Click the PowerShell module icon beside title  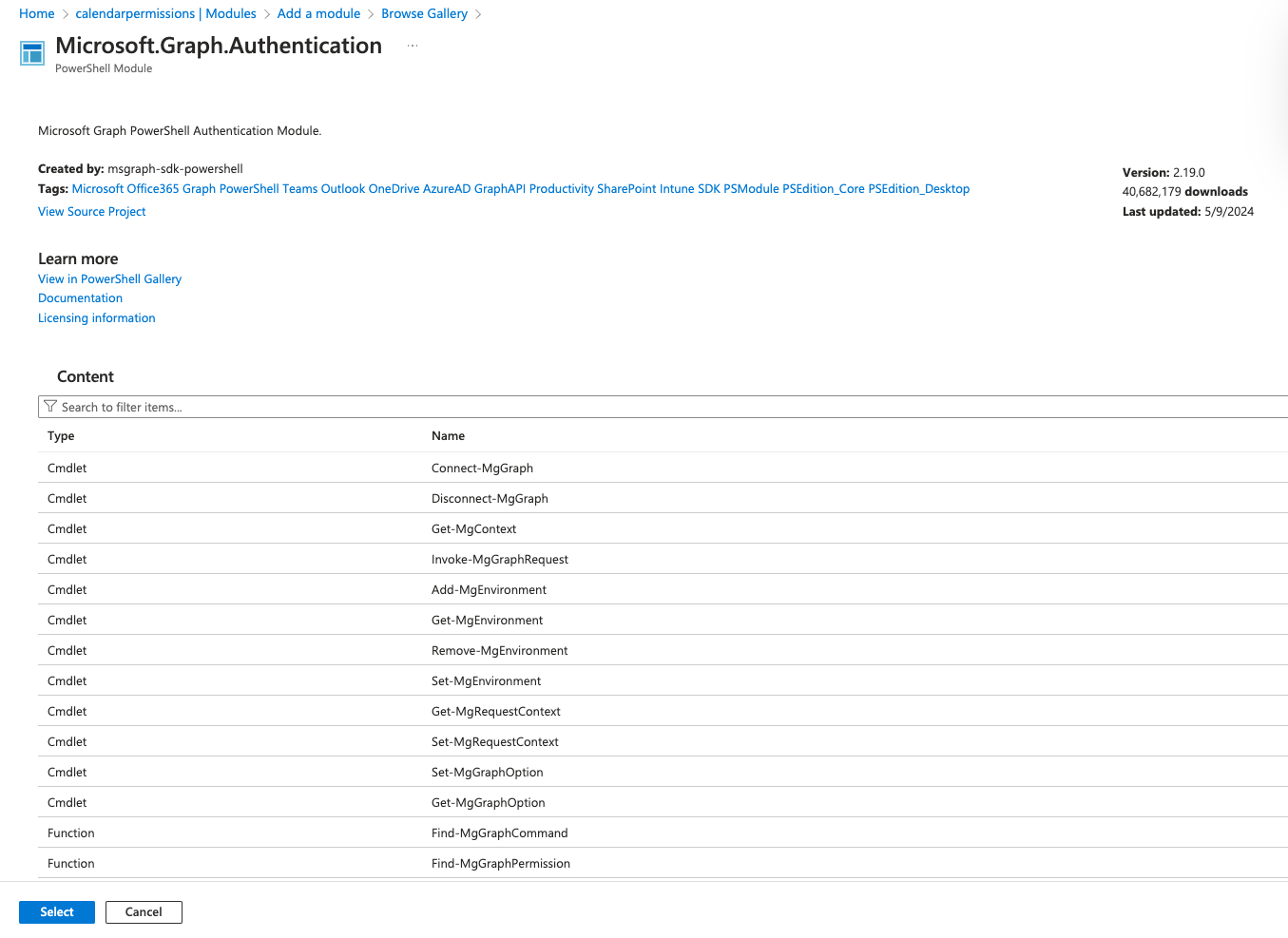32,53
